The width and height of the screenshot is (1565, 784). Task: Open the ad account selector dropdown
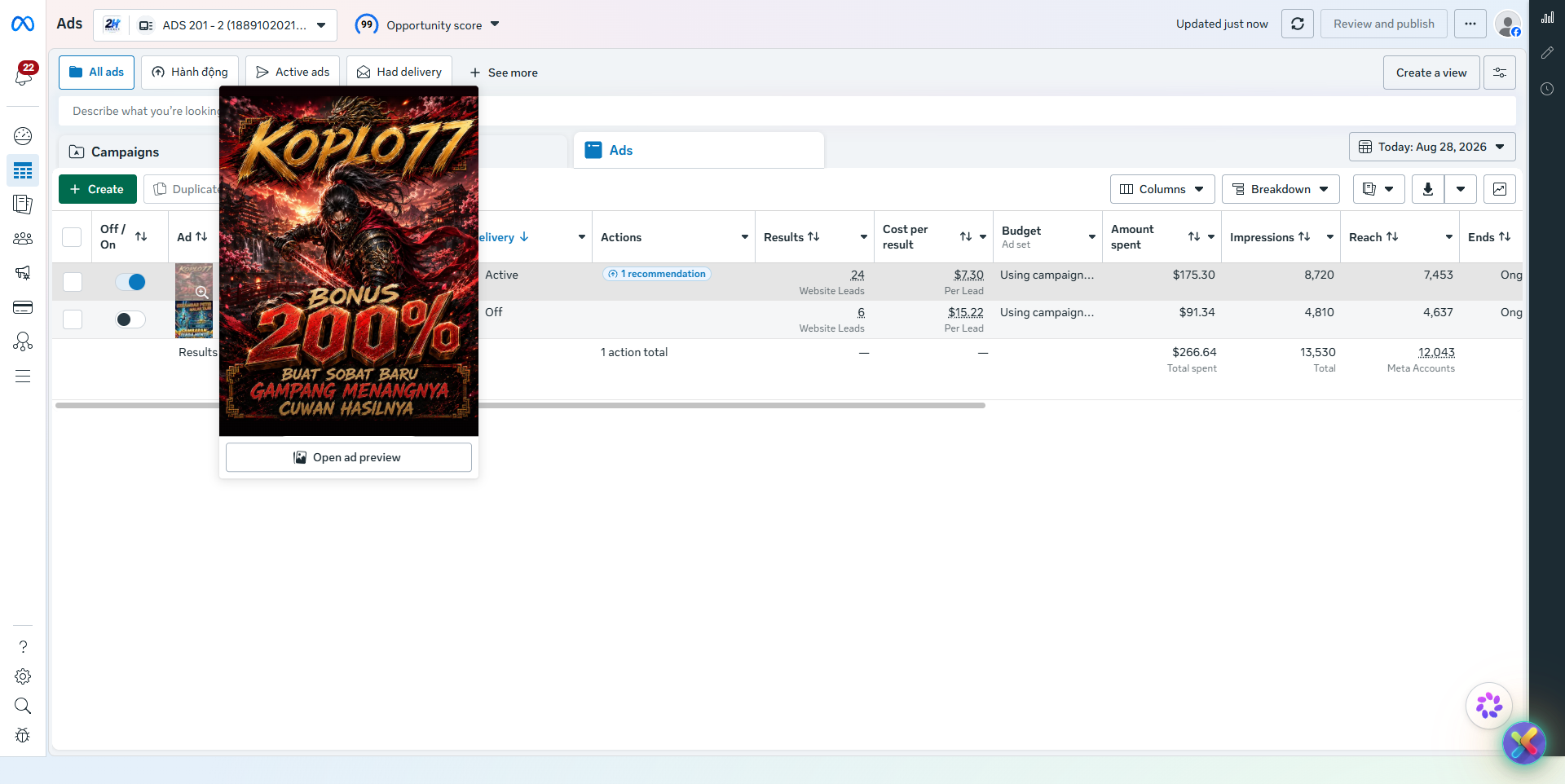click(215, 25)
